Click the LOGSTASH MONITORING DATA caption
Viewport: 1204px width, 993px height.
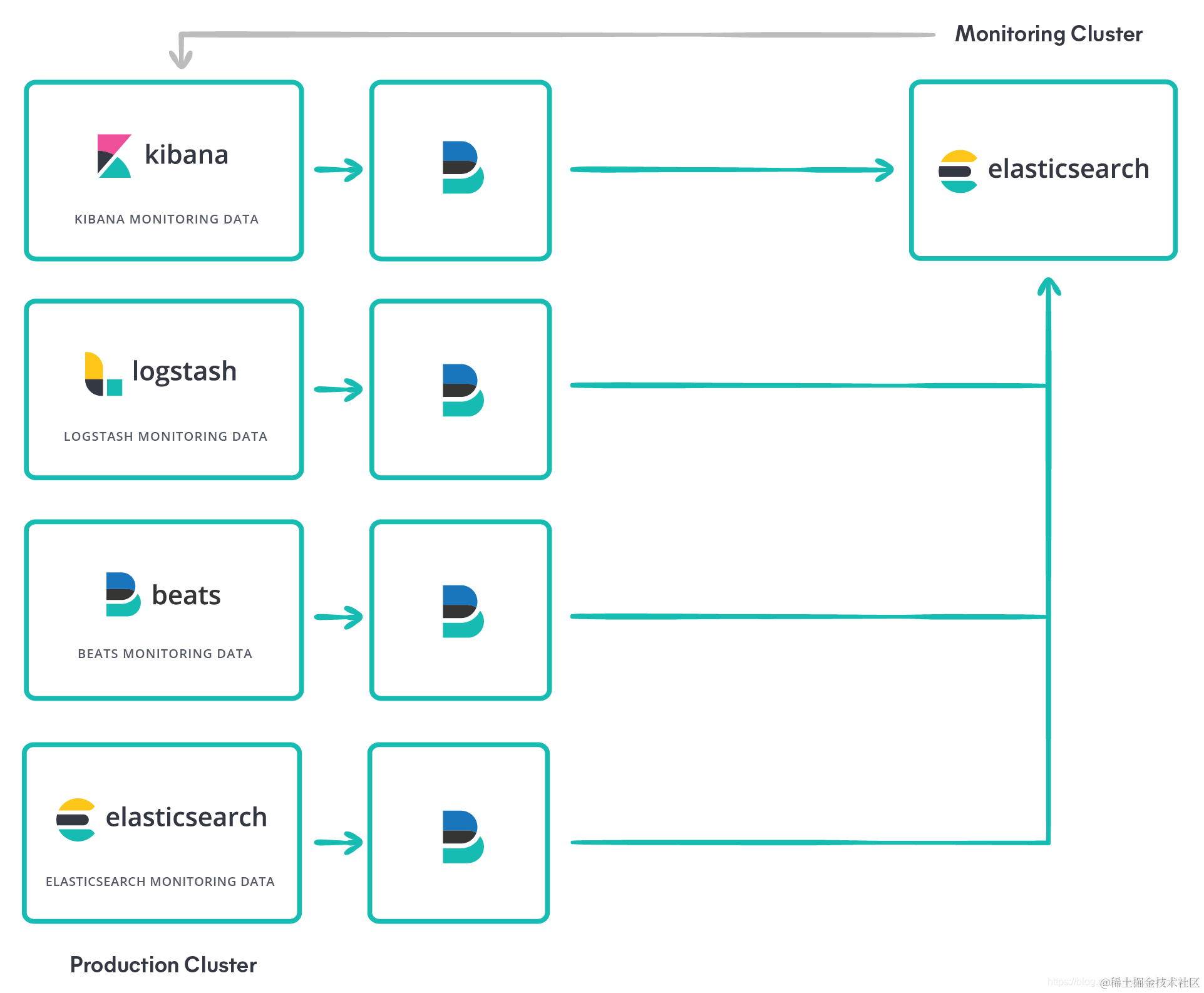point(165,436)
